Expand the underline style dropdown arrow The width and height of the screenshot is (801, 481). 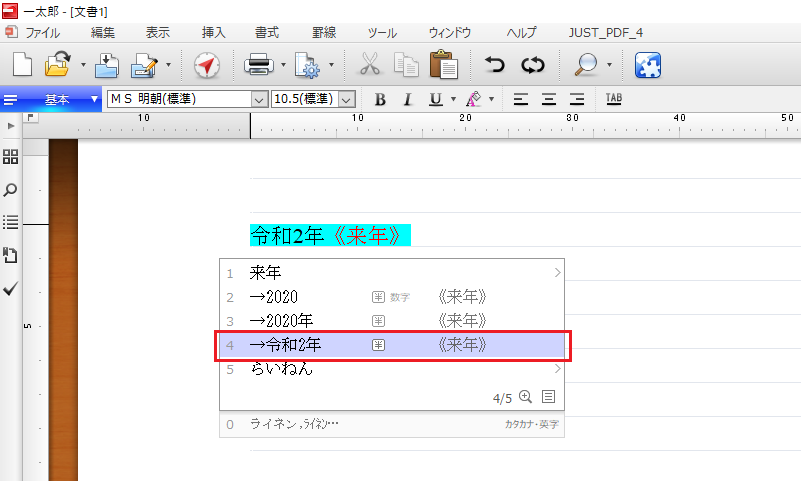click(453, 99)
